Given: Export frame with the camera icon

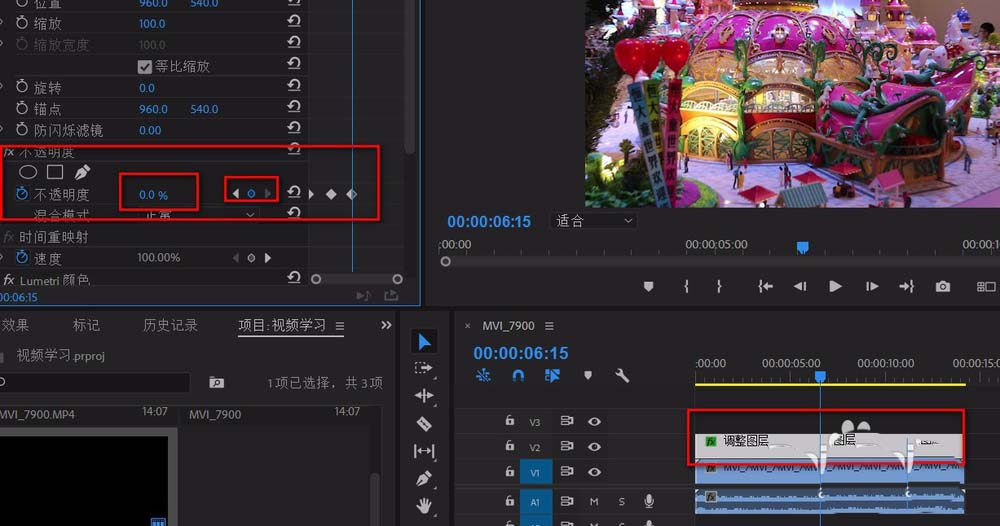Looking at the screenshot, I should pos(943,286).
